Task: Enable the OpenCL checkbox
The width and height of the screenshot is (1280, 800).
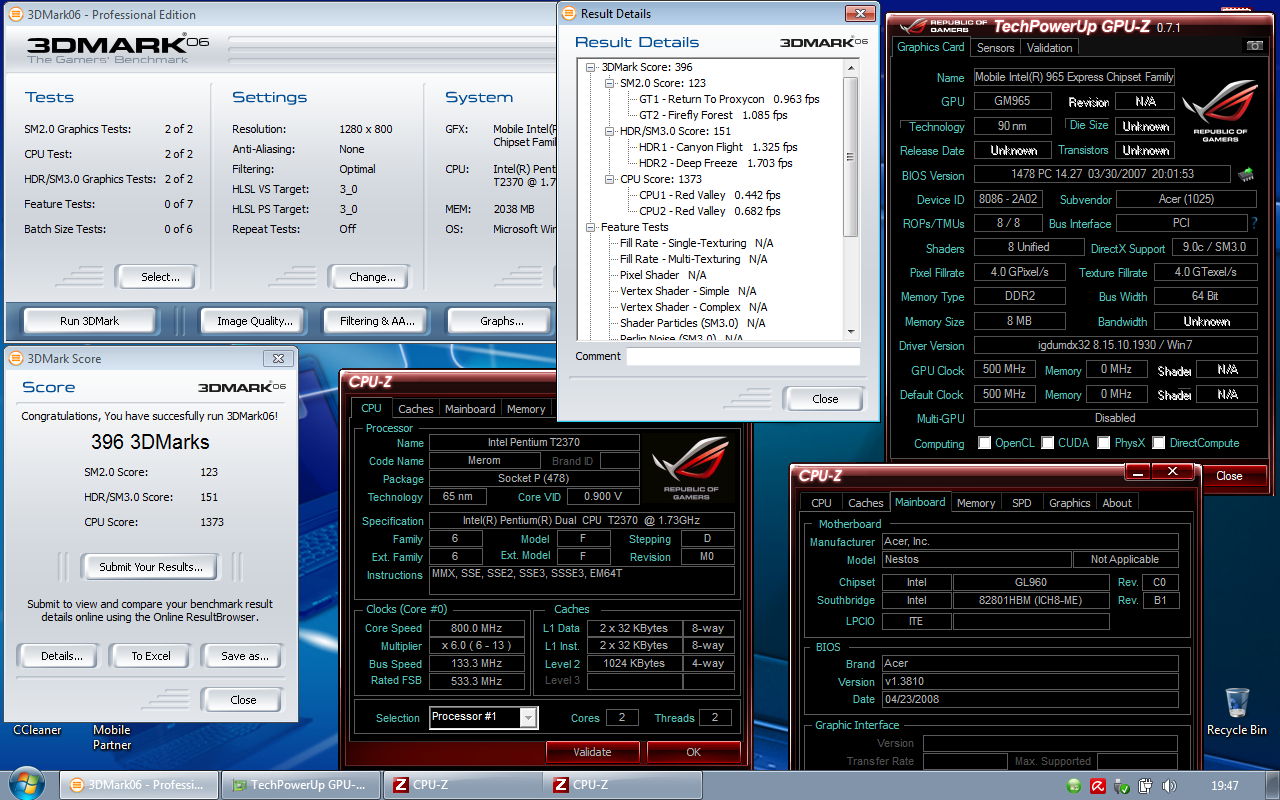Action: (x=985, y=443)
